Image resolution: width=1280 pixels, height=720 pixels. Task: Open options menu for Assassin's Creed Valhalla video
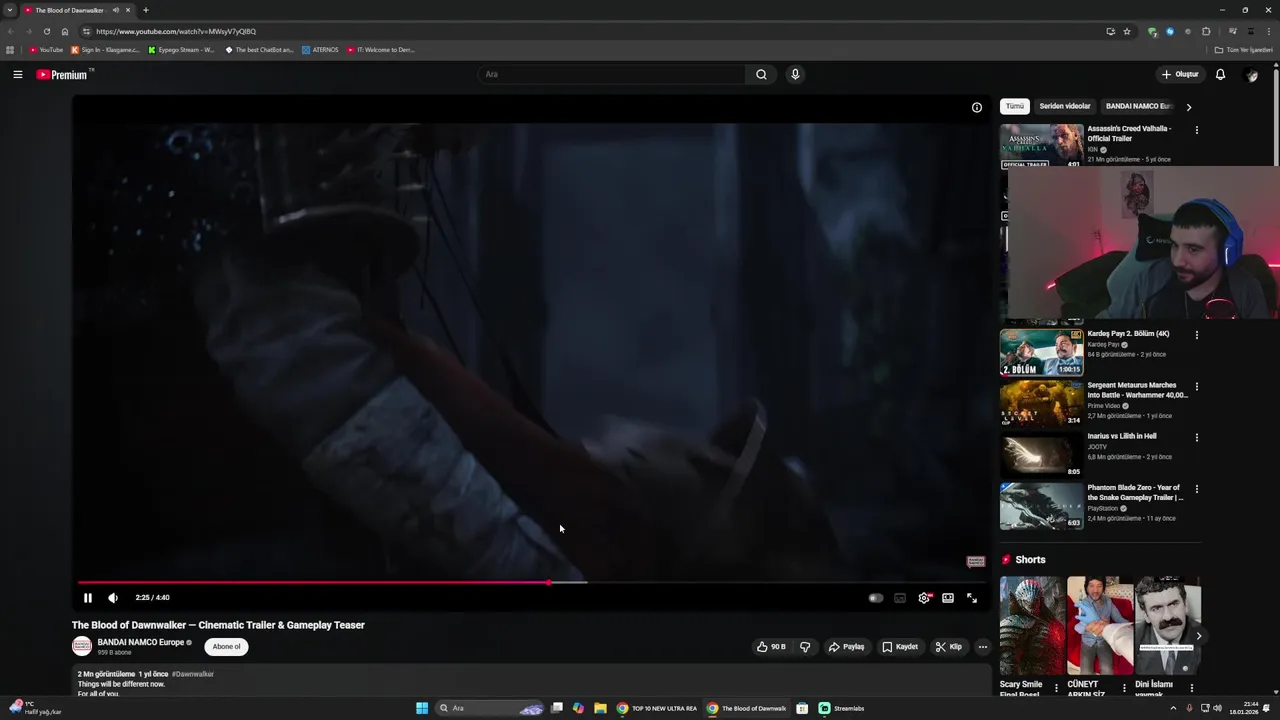click(1196, 130)
